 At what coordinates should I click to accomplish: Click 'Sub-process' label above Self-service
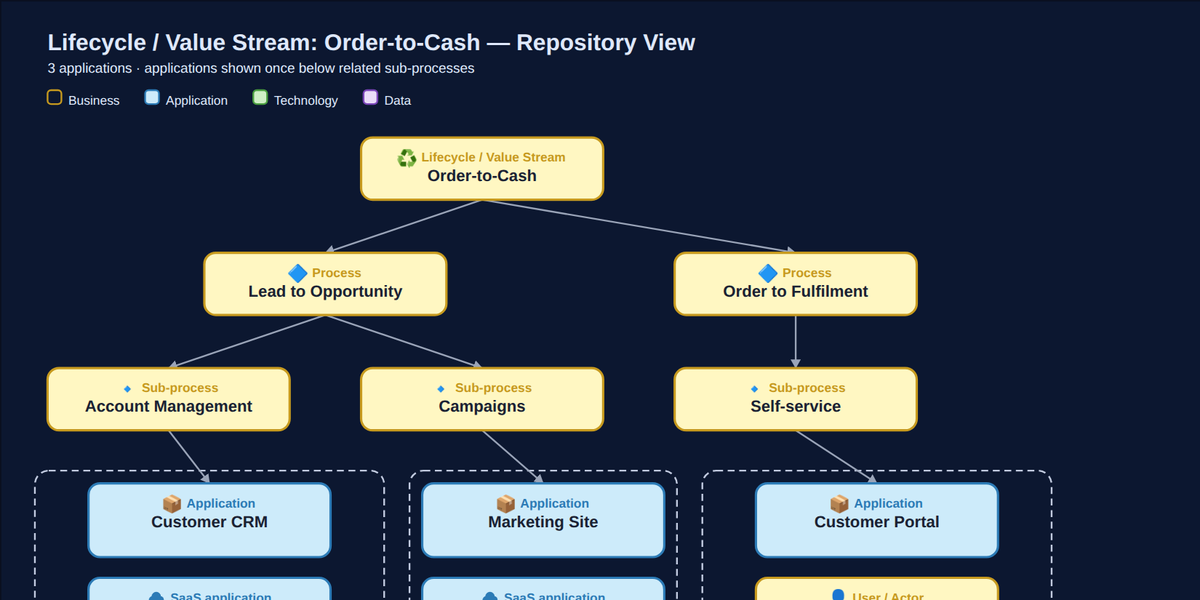pos(807,388)
